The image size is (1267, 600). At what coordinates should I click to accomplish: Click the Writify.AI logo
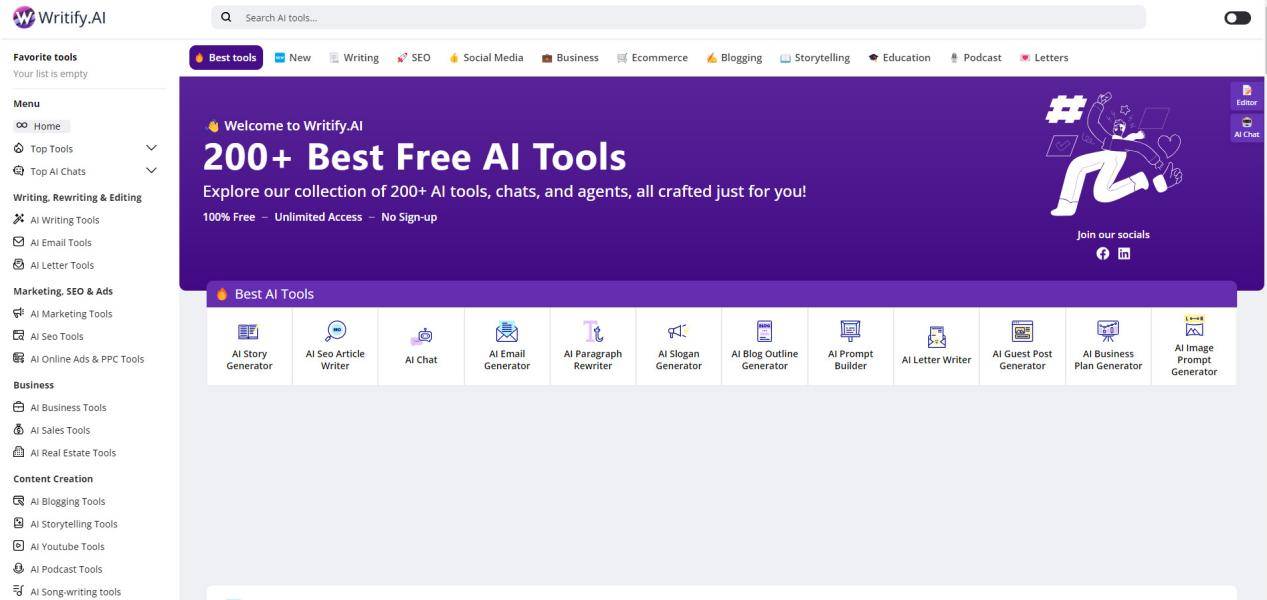click(60, 17)
